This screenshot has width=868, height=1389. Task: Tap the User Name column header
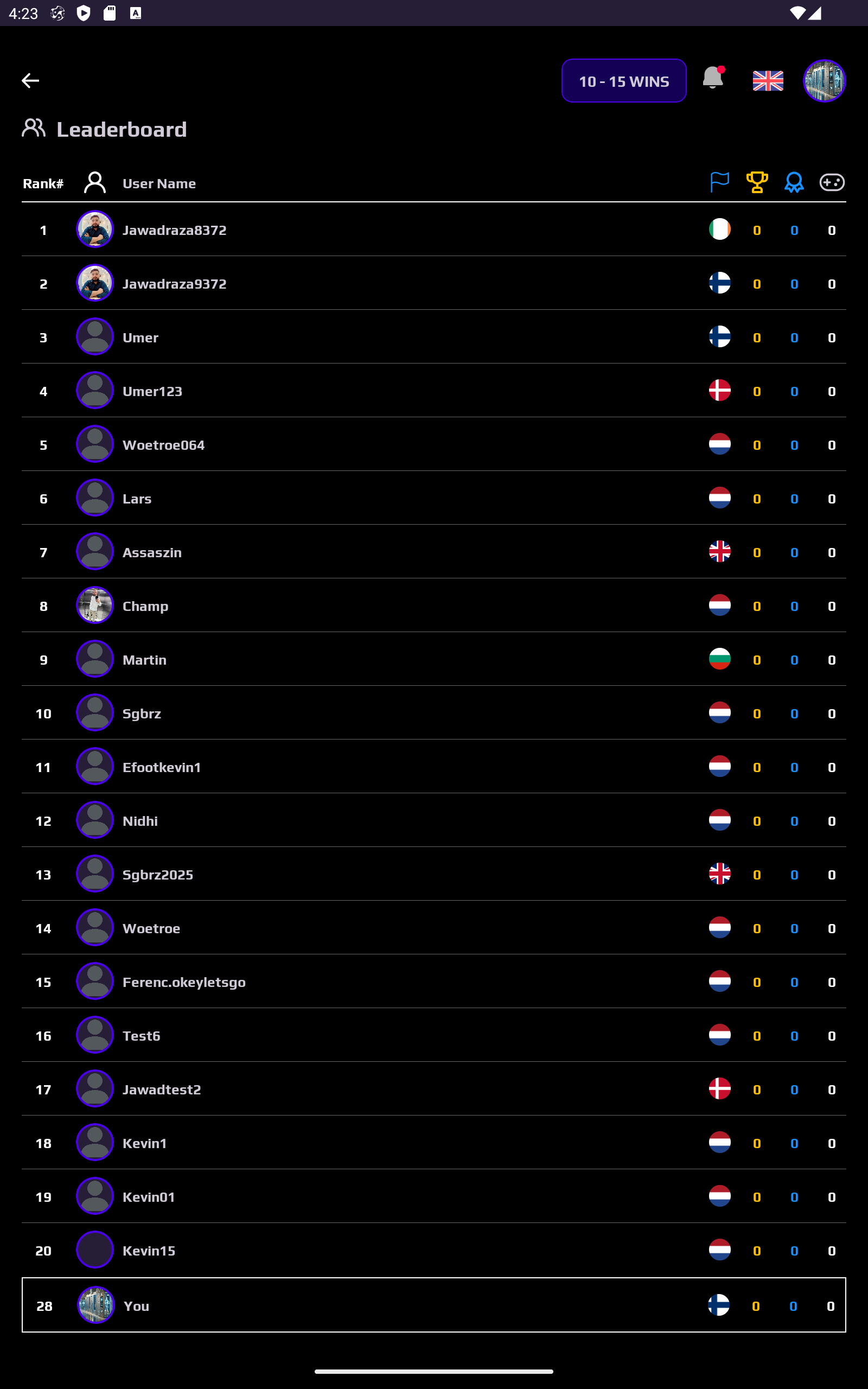159,184
